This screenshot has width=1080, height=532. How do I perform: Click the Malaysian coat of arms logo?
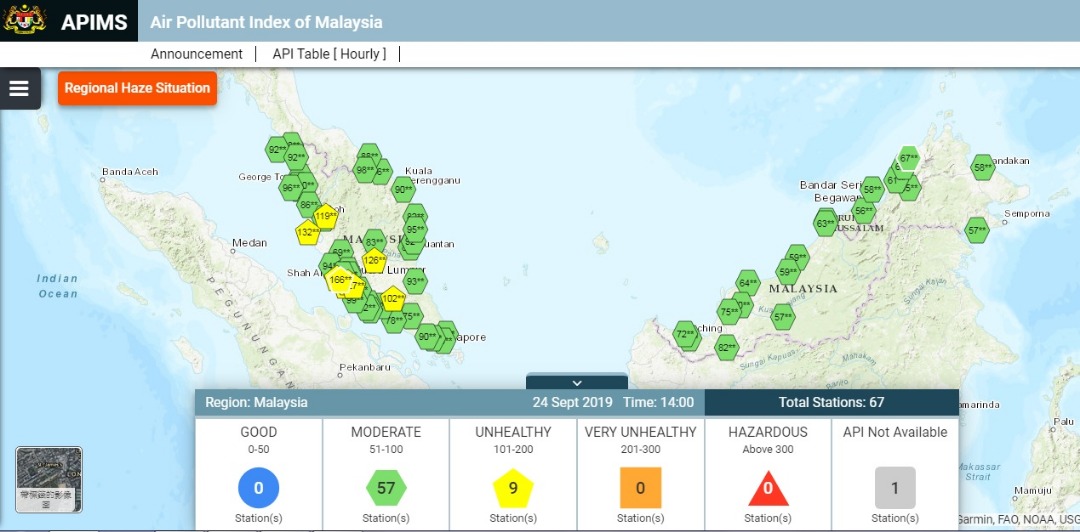coord(25,19)
